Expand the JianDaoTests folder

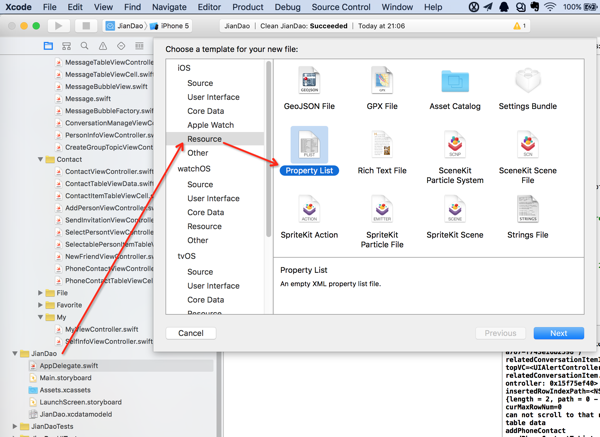[15, 426]
